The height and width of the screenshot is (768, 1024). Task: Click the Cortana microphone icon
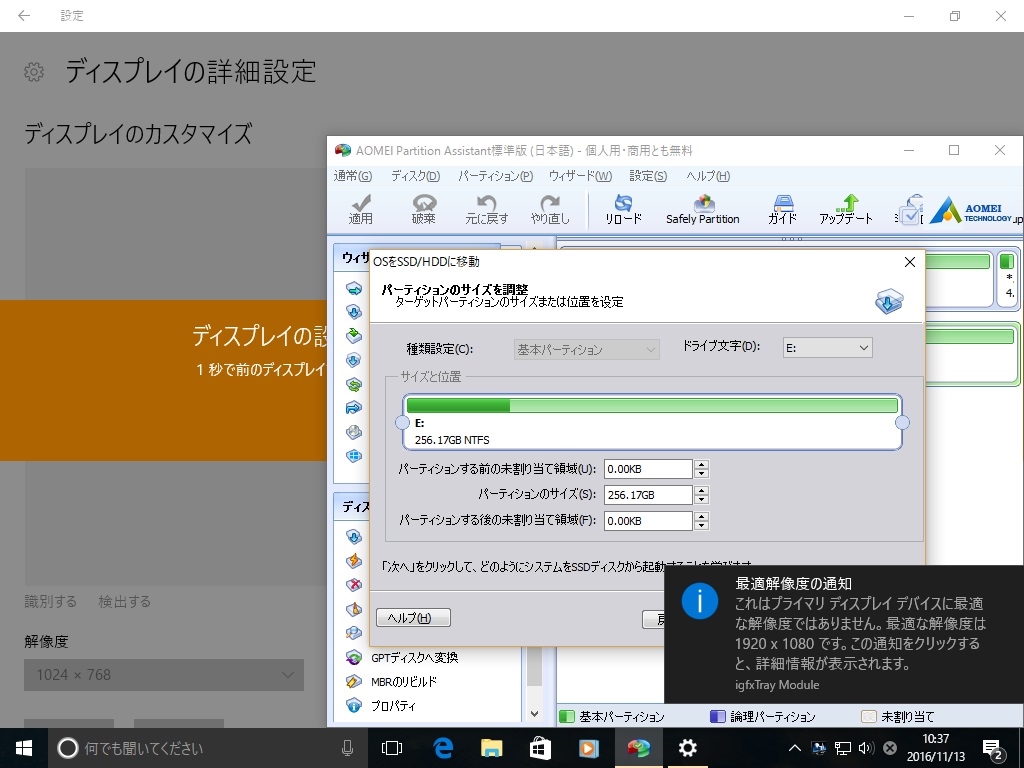coord(347,748)
